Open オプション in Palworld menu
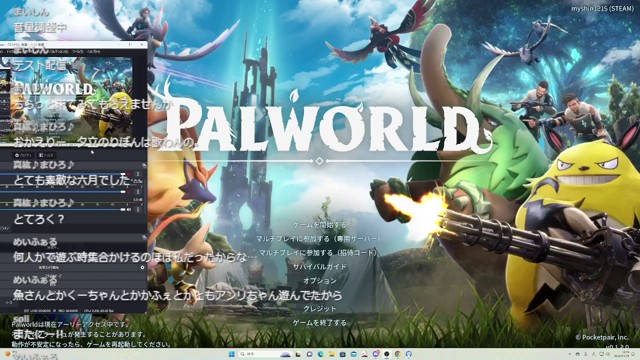 point(320,280)
